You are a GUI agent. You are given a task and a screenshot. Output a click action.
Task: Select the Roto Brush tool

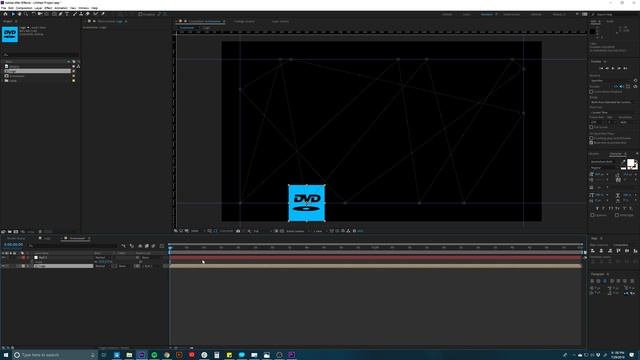[96, 14]
